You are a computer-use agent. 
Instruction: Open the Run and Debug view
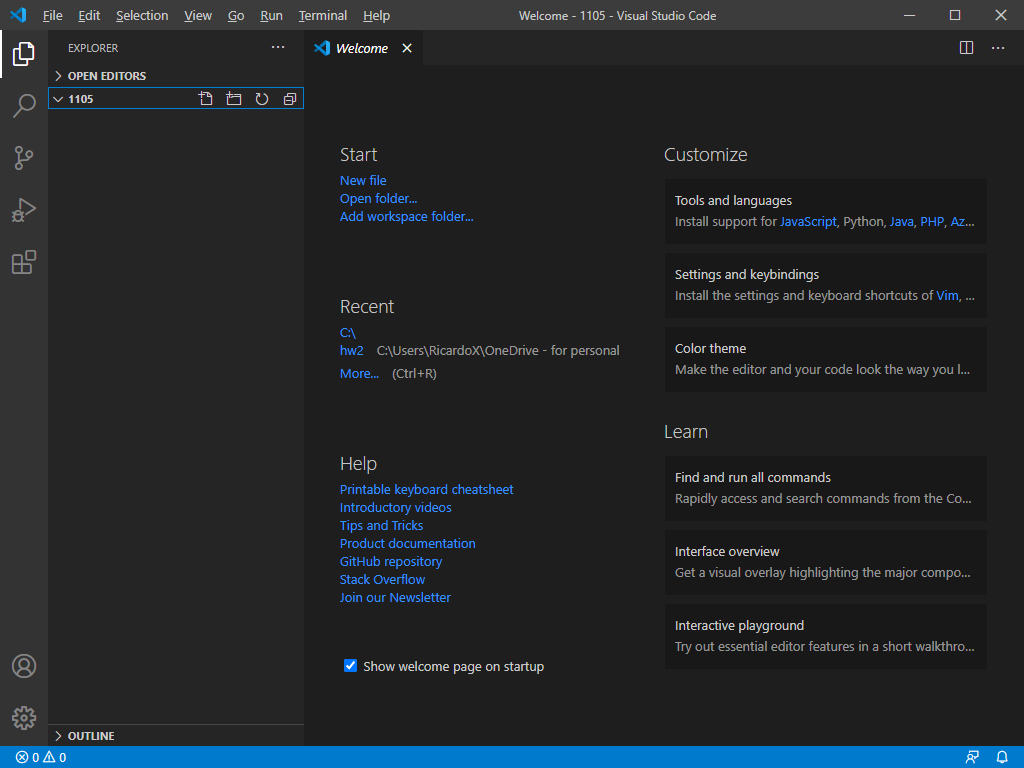coord(24,210)
